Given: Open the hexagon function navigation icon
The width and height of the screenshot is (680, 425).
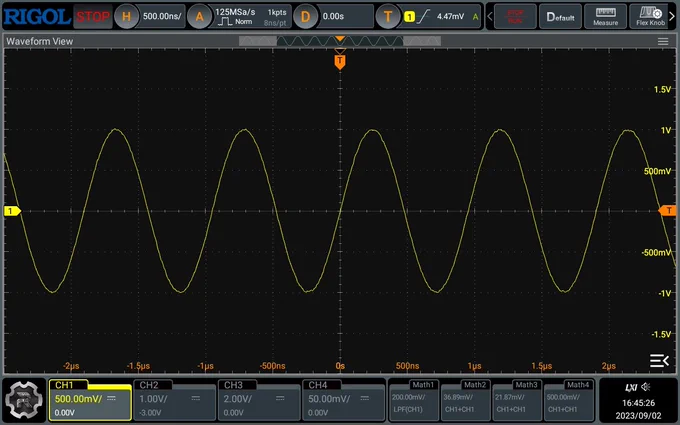Looking at the screenshot, I should pyautogui.click(x=24, y=400).
